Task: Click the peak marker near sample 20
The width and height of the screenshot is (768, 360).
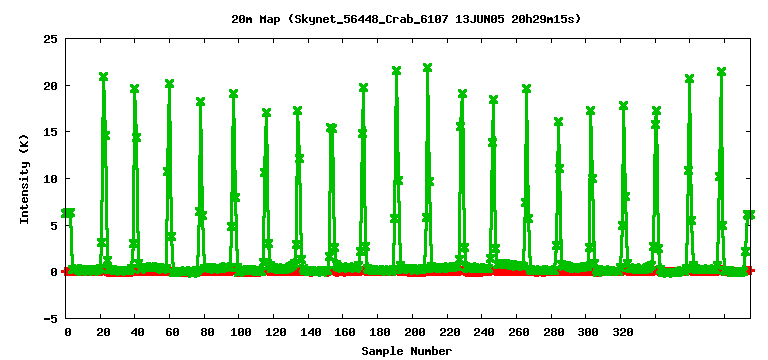Action: pos(103,77)
